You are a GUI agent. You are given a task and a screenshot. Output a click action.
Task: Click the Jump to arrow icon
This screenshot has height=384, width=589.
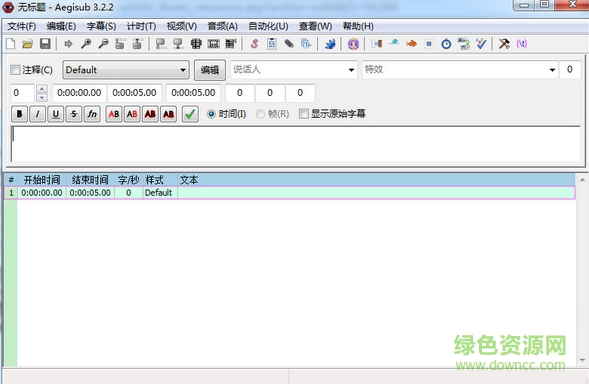[68, 44]
